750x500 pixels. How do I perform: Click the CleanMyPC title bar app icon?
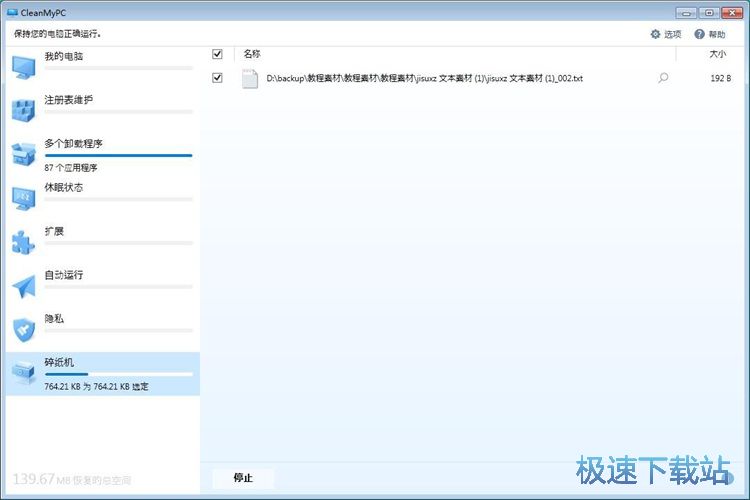pyautogui.click(x=12, y=12)
